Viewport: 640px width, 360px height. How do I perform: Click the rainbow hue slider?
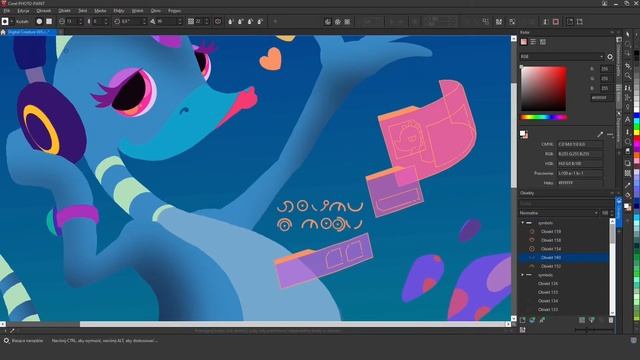click(543, 118)
